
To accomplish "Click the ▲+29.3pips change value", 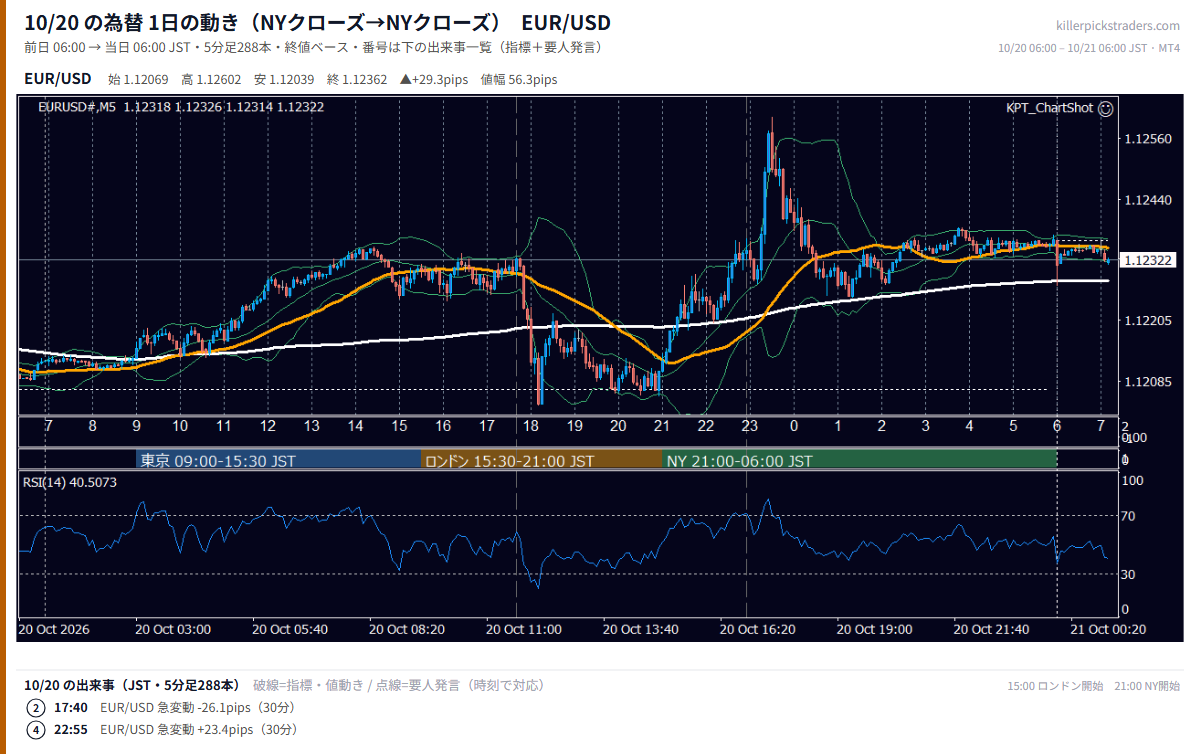I will pos(435,79).
